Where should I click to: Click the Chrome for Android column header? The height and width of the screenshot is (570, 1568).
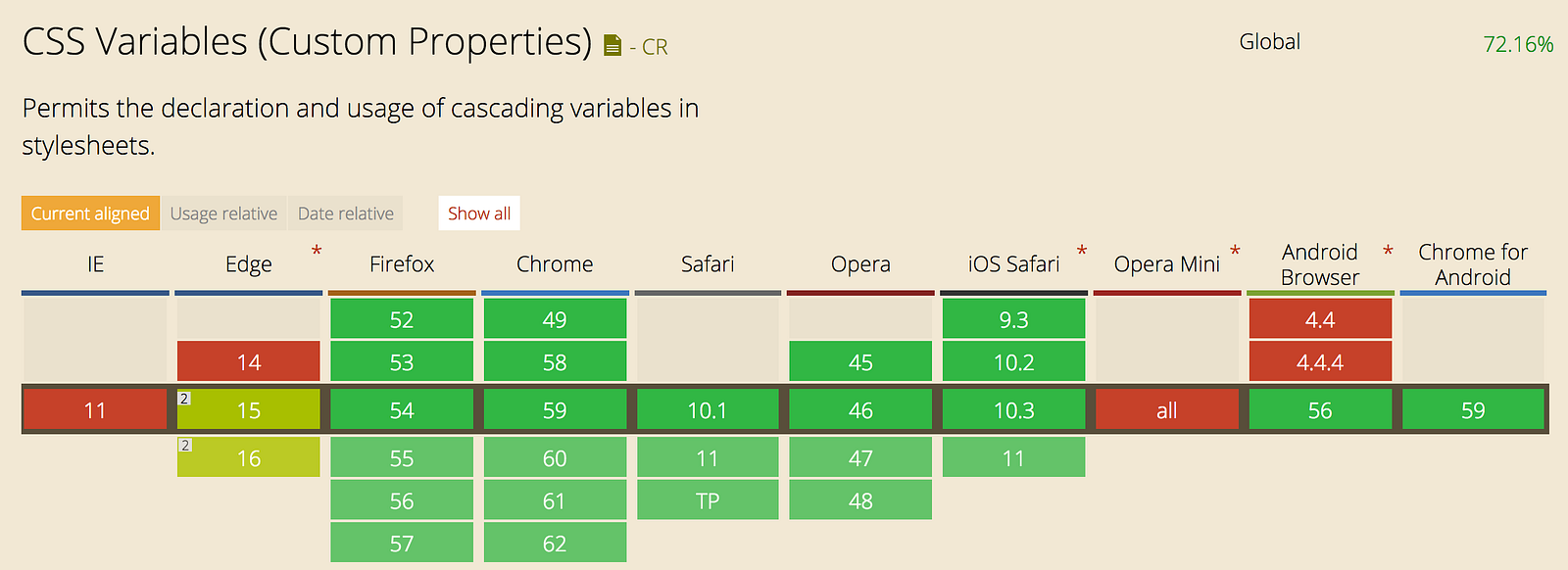click(x=1473, y=264)
